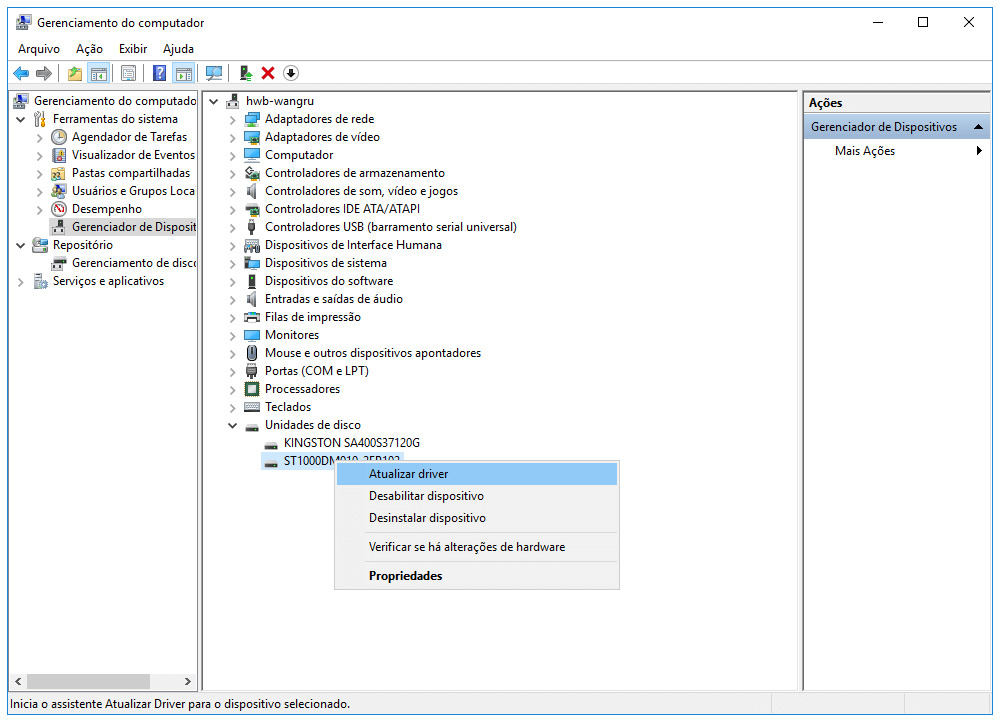
Task: Open the properties sheet toolbar icon
Action: [128, 73]
